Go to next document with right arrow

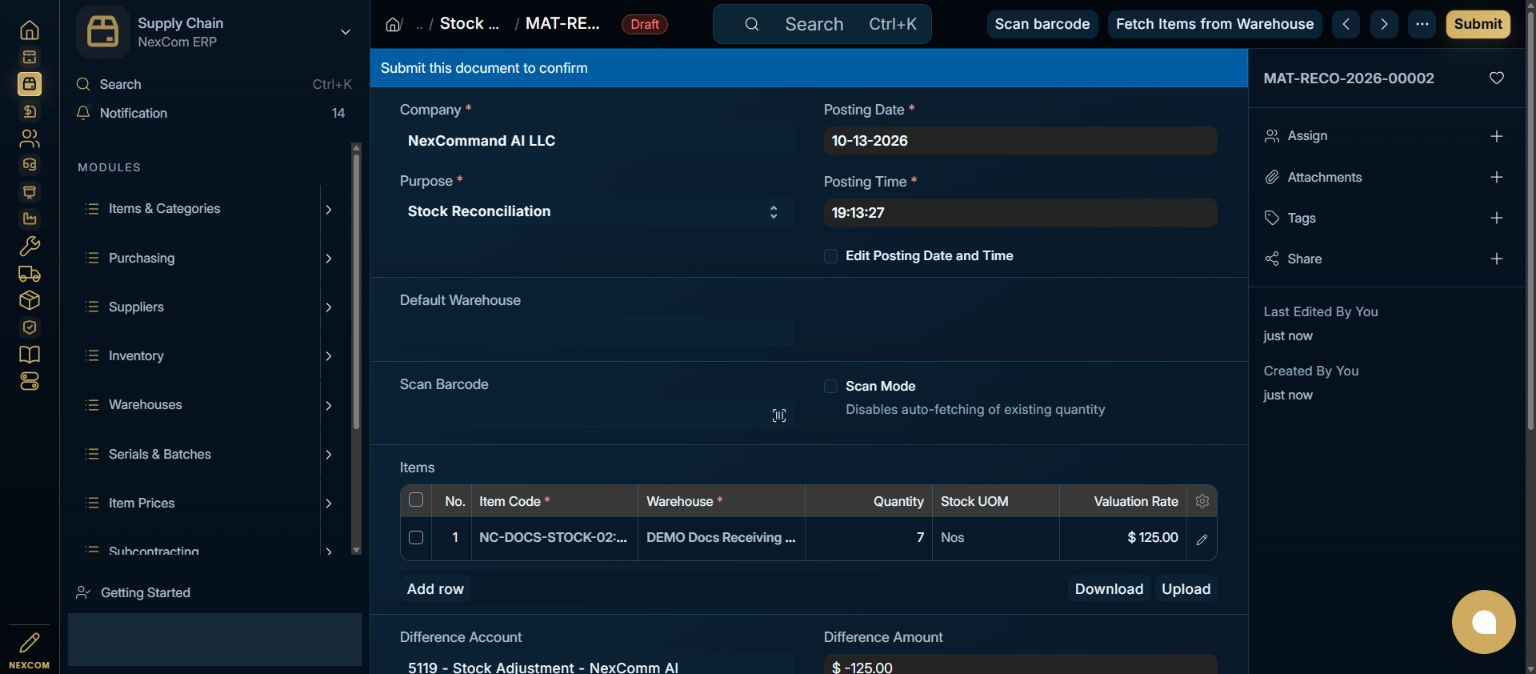[1384, 24]
